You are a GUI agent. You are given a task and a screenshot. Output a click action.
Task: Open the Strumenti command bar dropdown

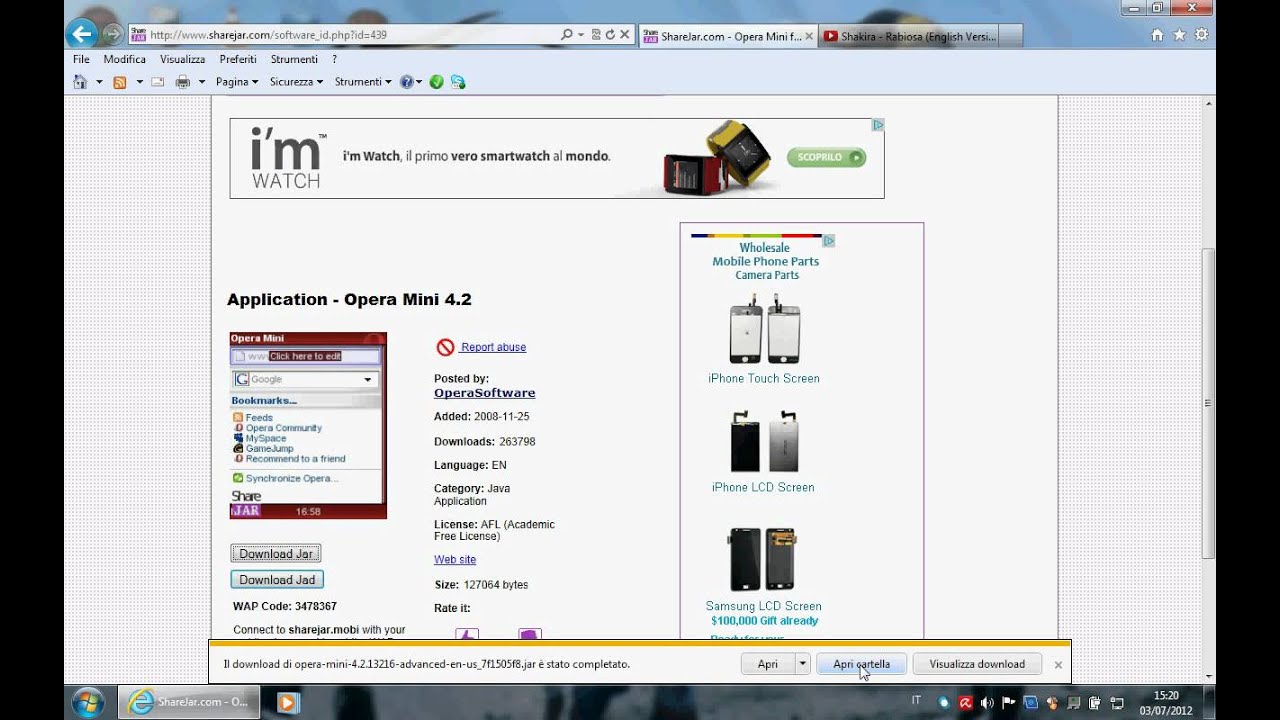point(363,82)
